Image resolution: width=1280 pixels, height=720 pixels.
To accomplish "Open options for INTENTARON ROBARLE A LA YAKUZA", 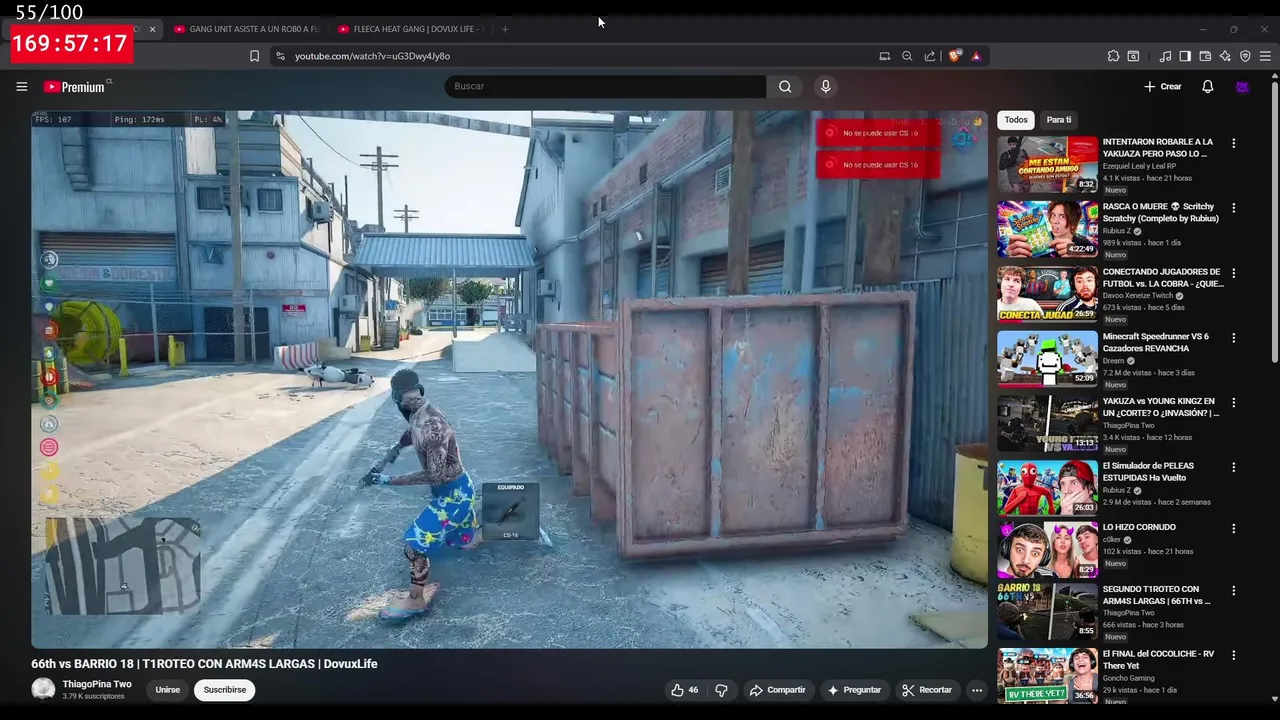I will pyautogui.click(x=1233, y=143).
